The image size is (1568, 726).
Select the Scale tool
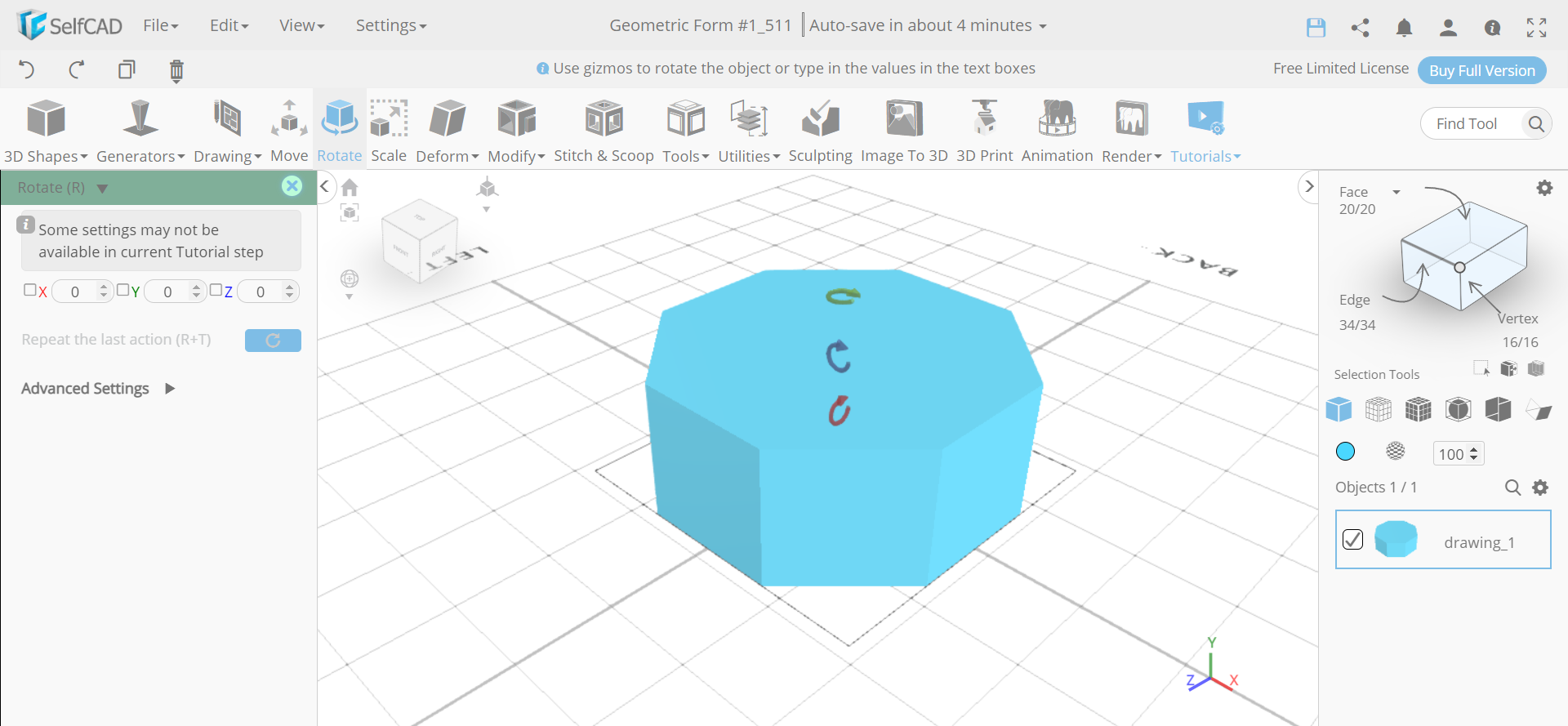tap(389, 131)
